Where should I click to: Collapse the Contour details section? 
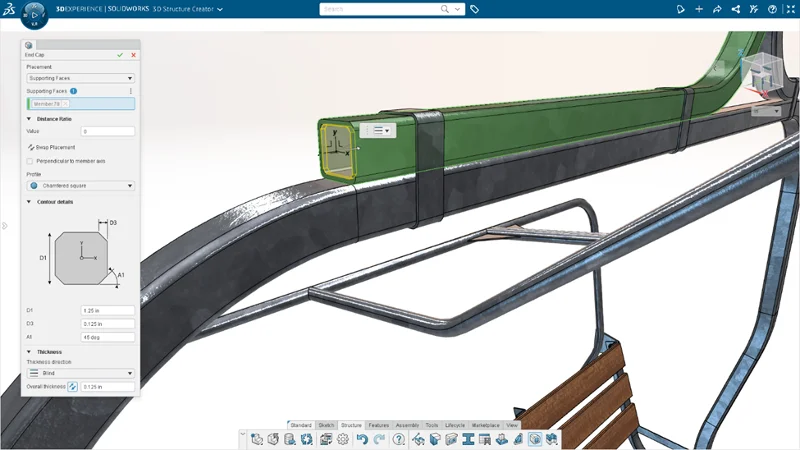pyautogui.click(x=29, y=202)
